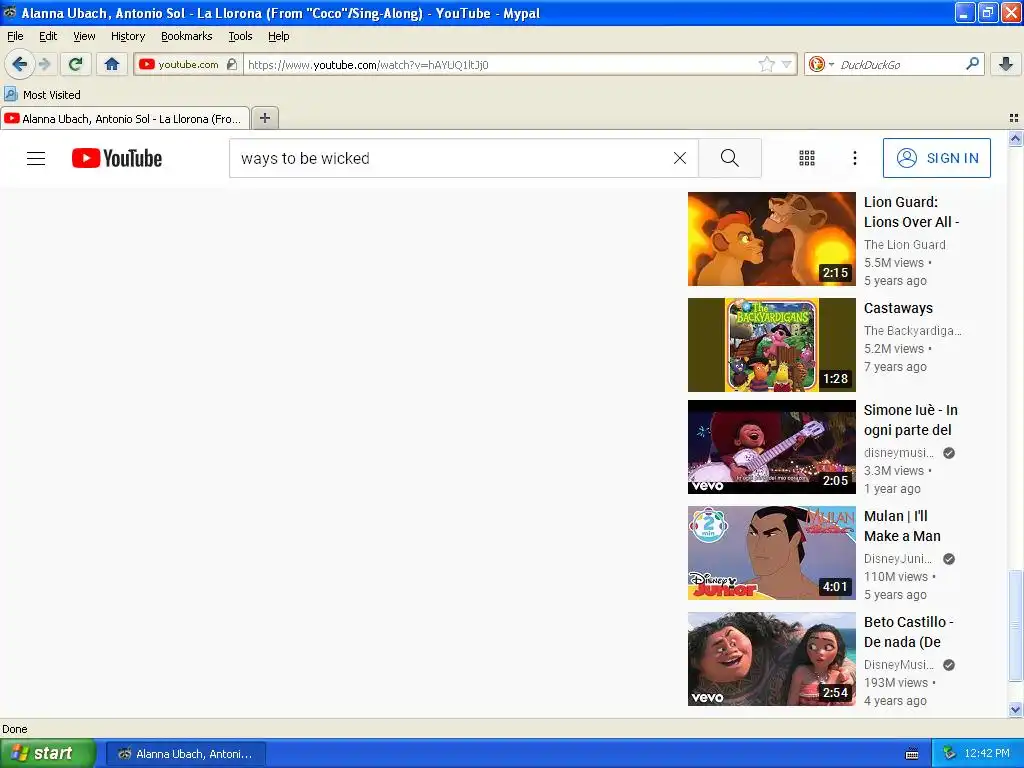
Task: Click the browser Forward arrow
Action: (x=45, y=64)
